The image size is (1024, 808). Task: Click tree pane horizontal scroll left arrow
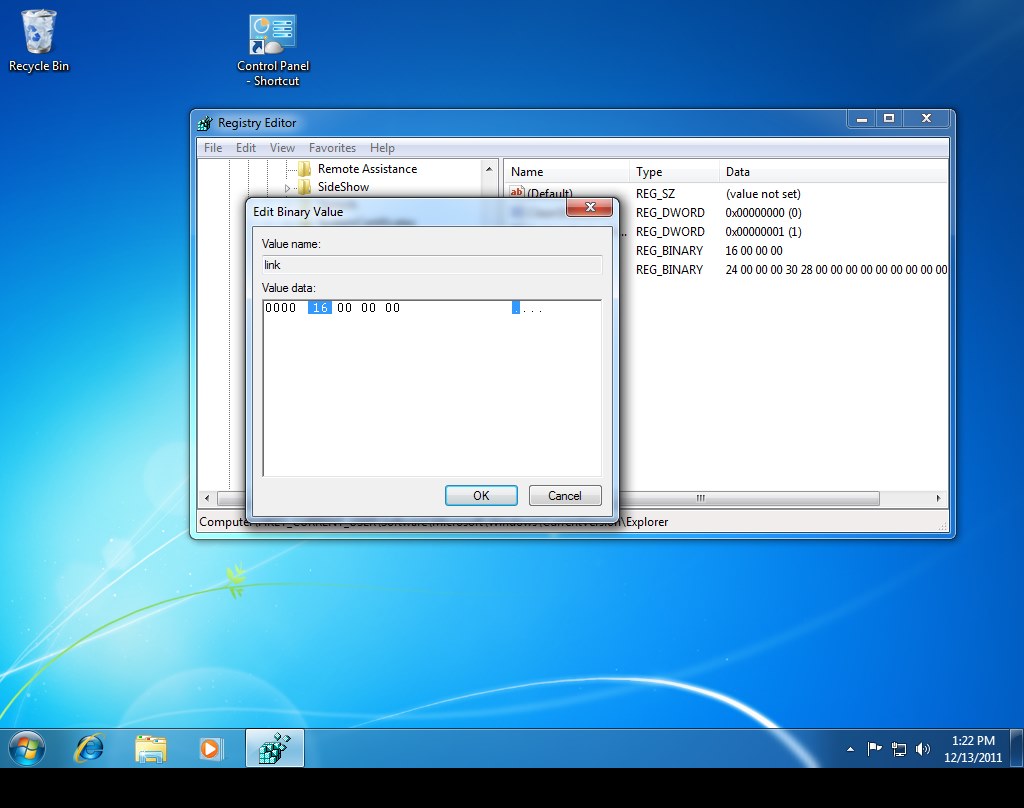tap(207, 498)
